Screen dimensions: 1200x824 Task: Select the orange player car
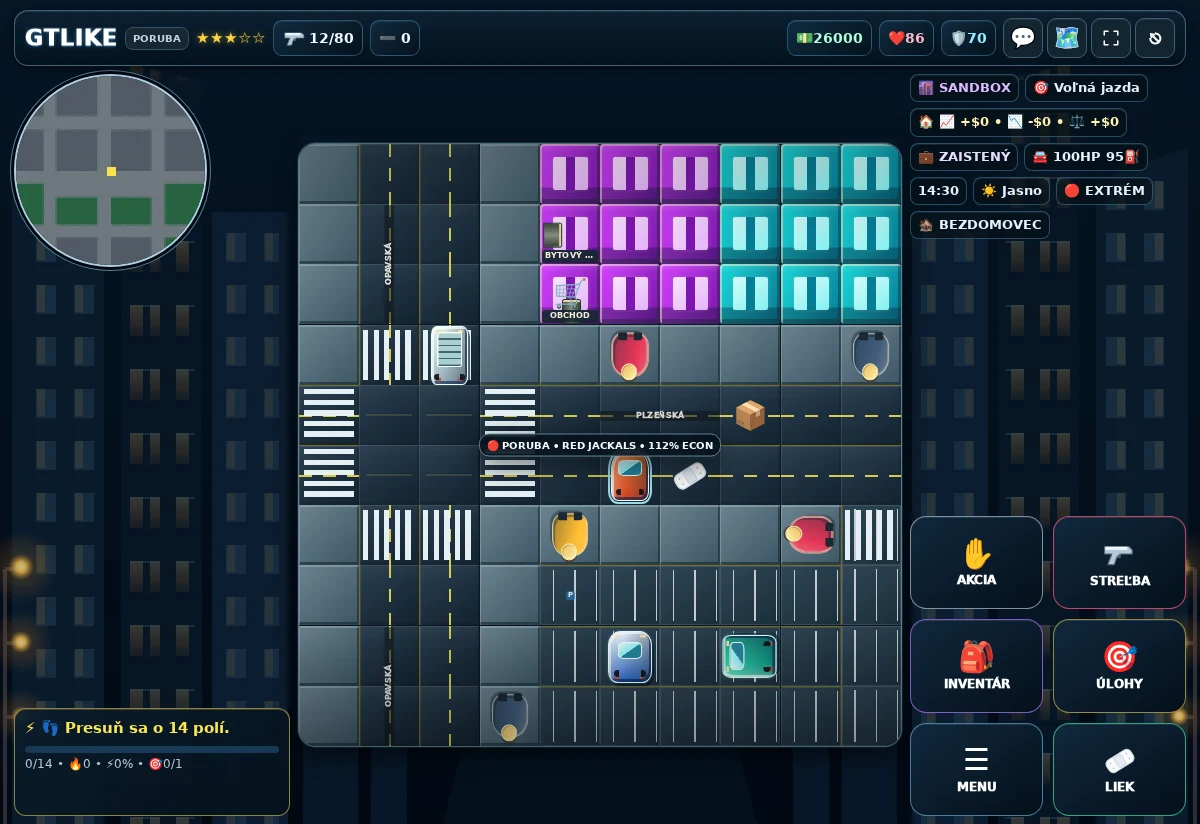[630, 477]
